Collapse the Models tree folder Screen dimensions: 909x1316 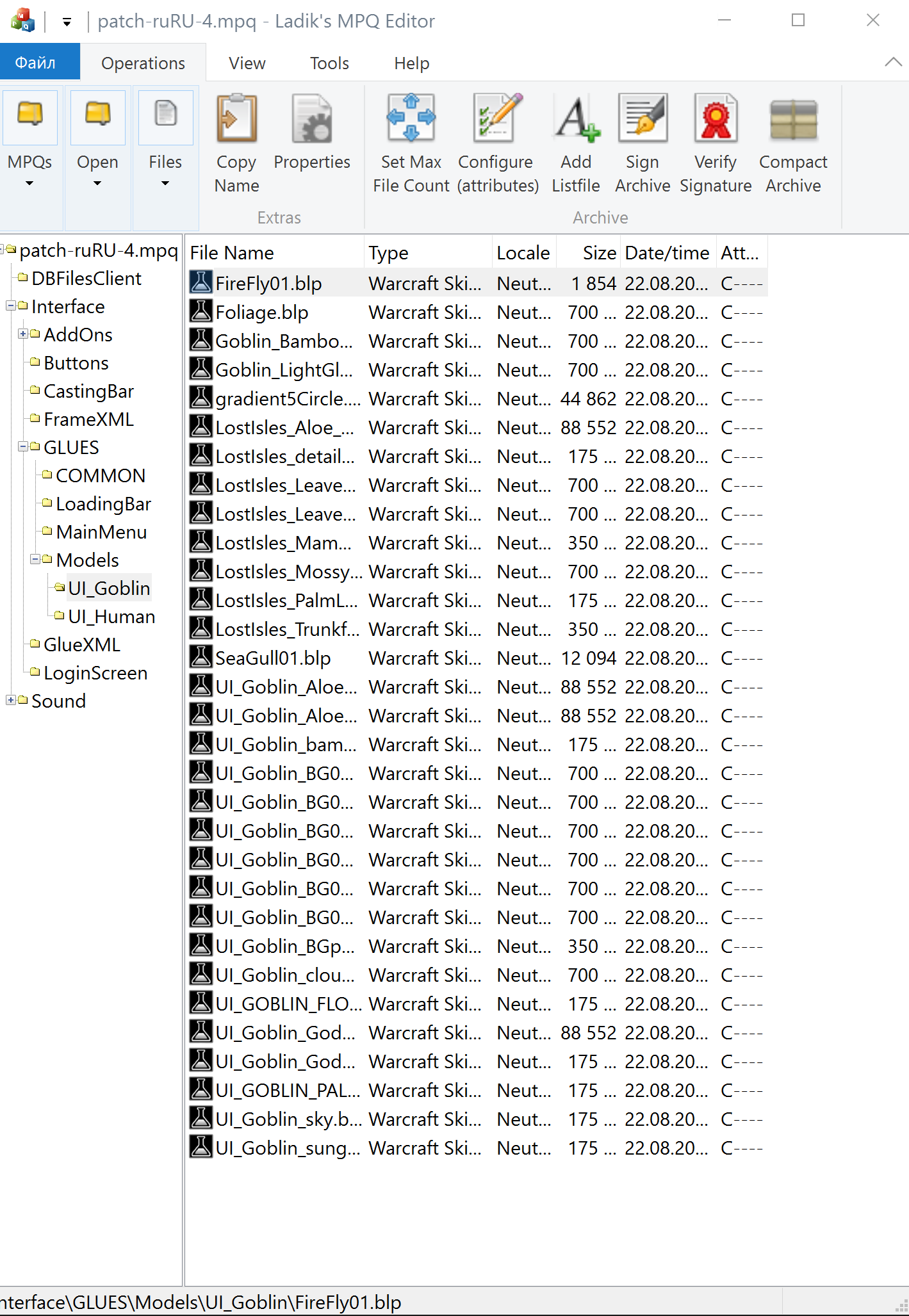[x=35, y=559]
